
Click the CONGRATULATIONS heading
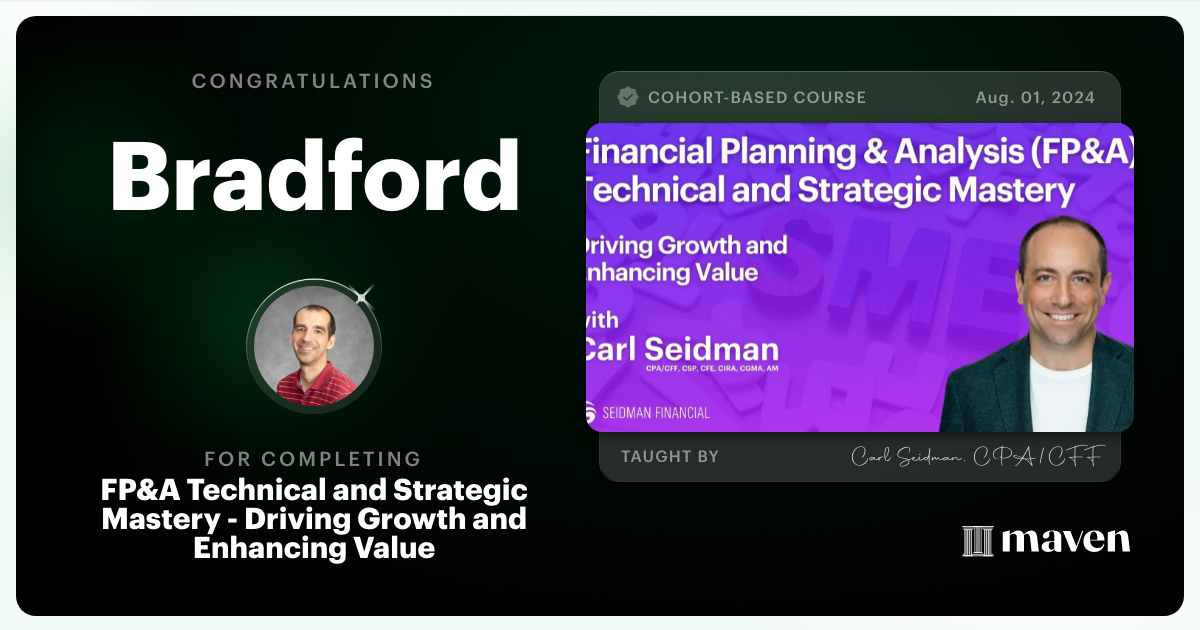coord(313,81)
